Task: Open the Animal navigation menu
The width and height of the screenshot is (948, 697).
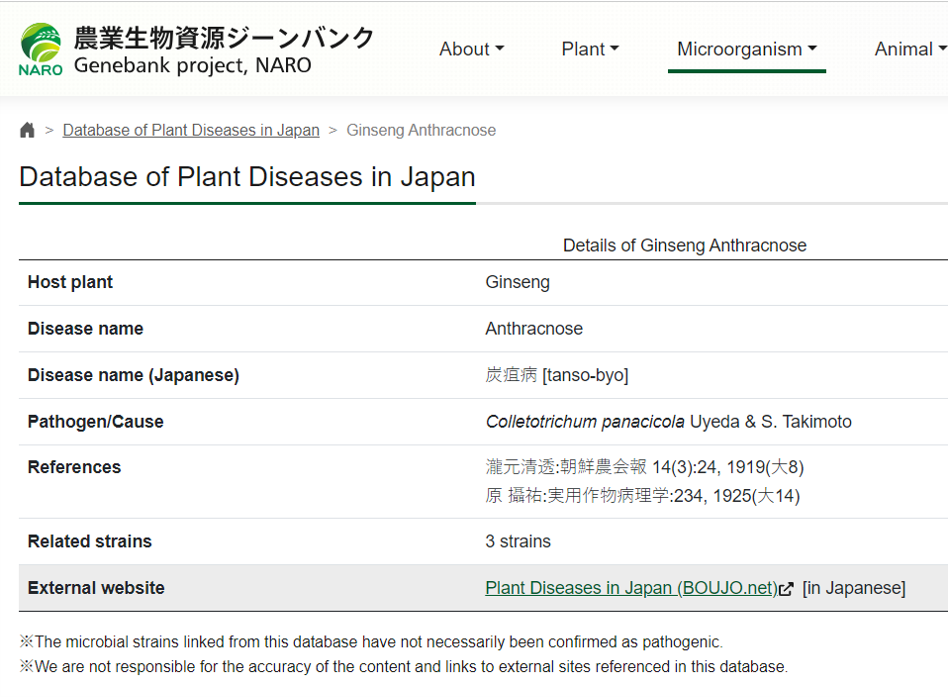Action: pos(908,49)
